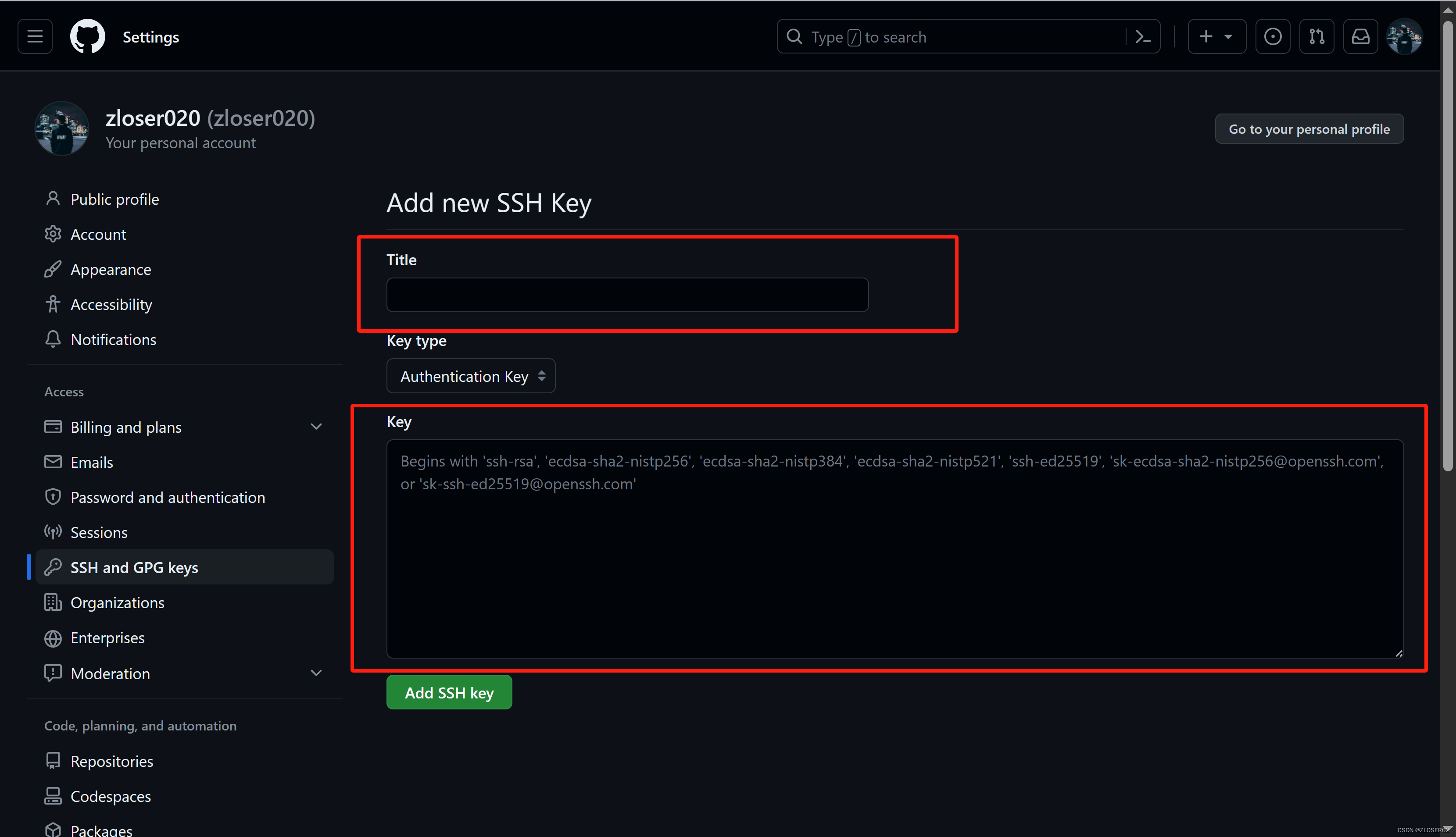Click the hamburger menu icon

pos(36,36)
